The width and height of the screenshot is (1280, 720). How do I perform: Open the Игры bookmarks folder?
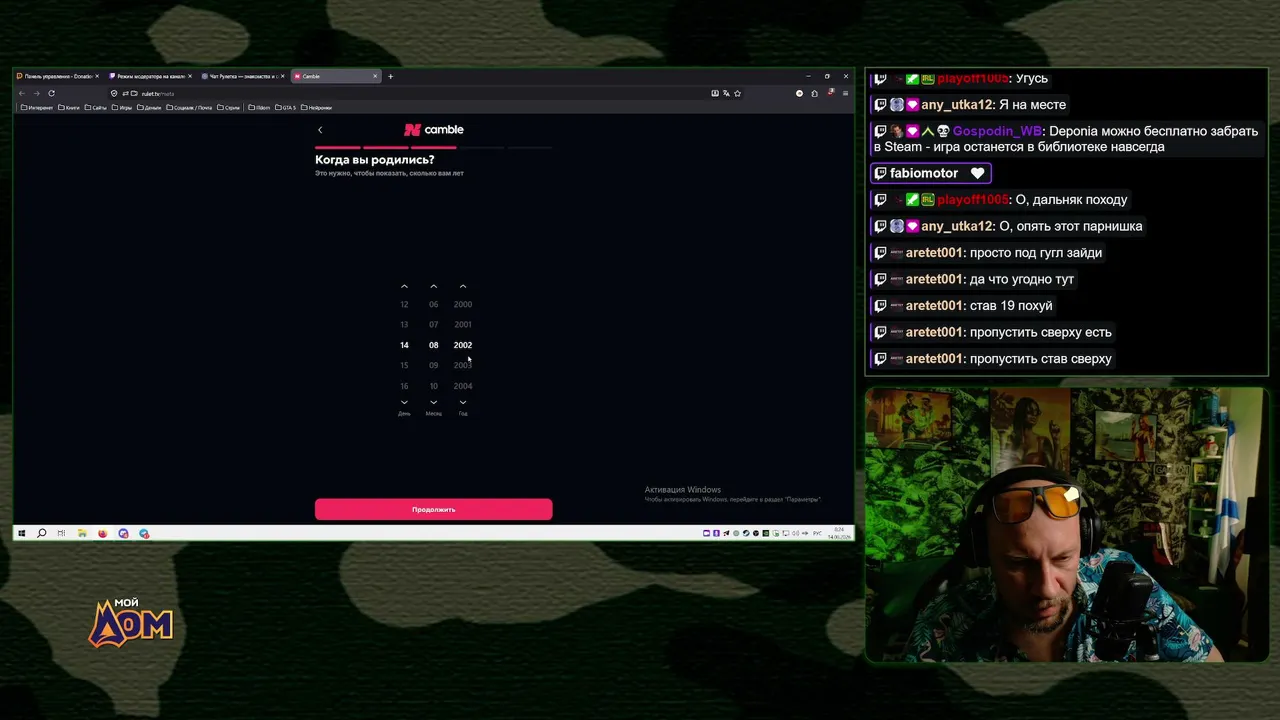click(x=122, y=107)
